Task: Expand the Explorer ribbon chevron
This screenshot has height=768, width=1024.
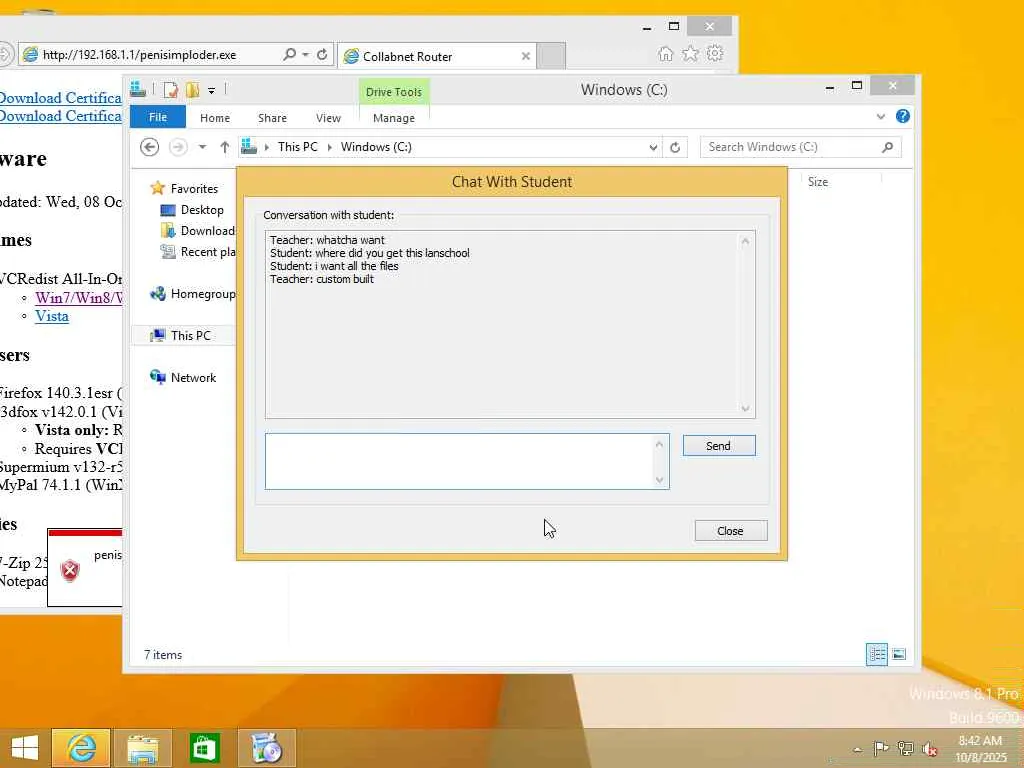Action: tap(880, 117)
